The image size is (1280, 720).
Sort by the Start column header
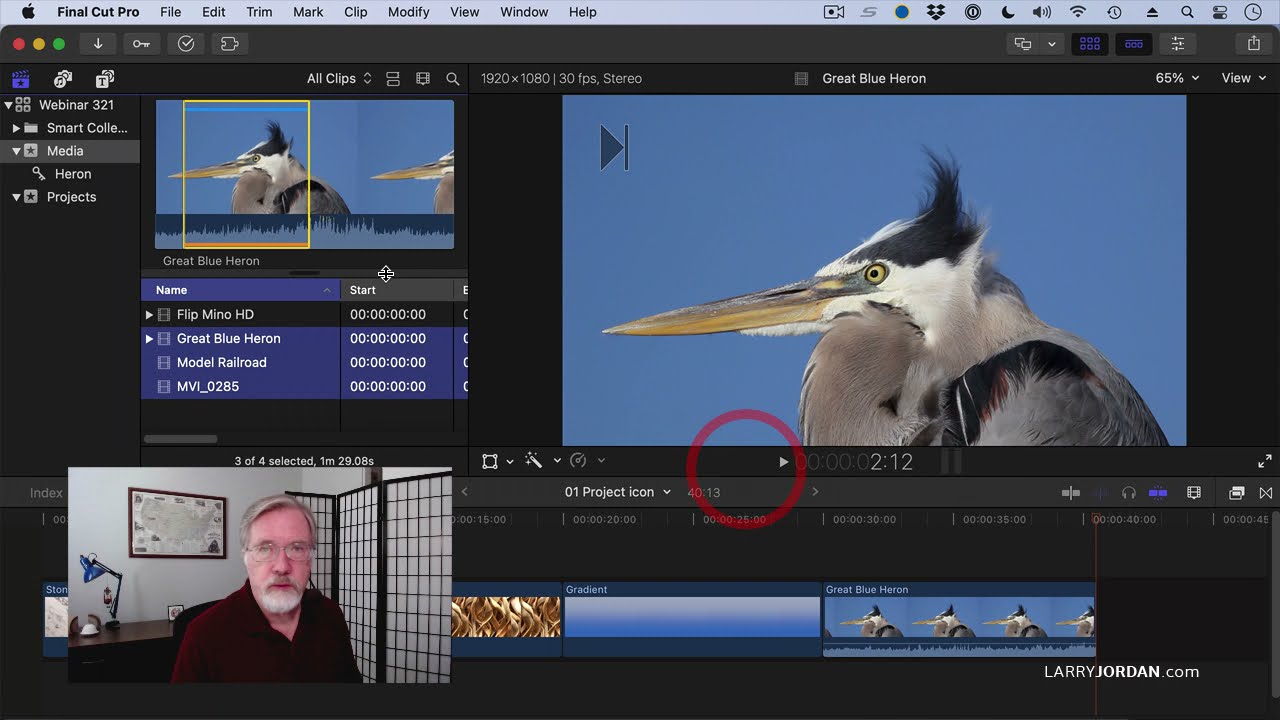[397, 290]
